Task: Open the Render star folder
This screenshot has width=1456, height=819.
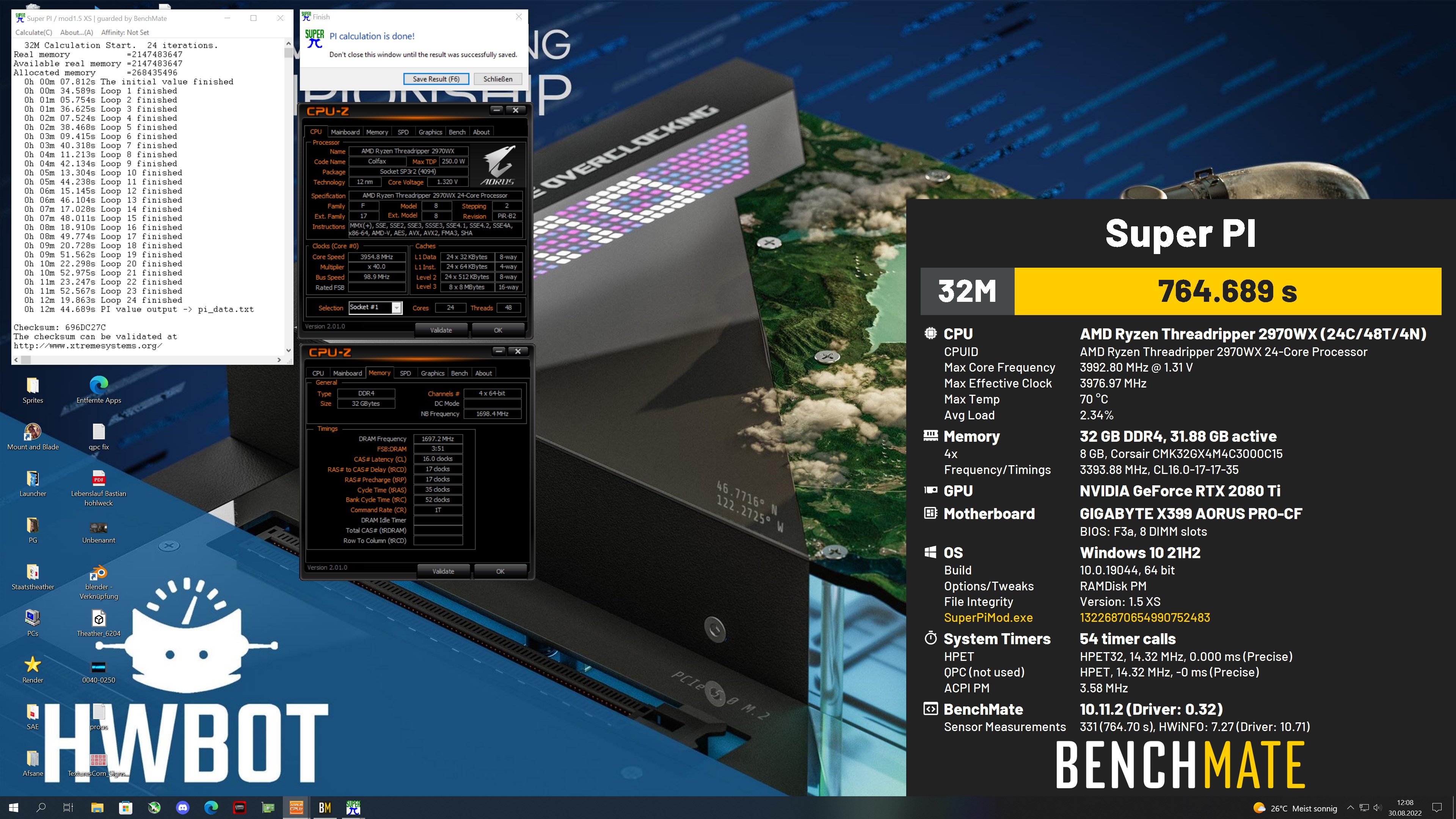Action: coord(33,670)
